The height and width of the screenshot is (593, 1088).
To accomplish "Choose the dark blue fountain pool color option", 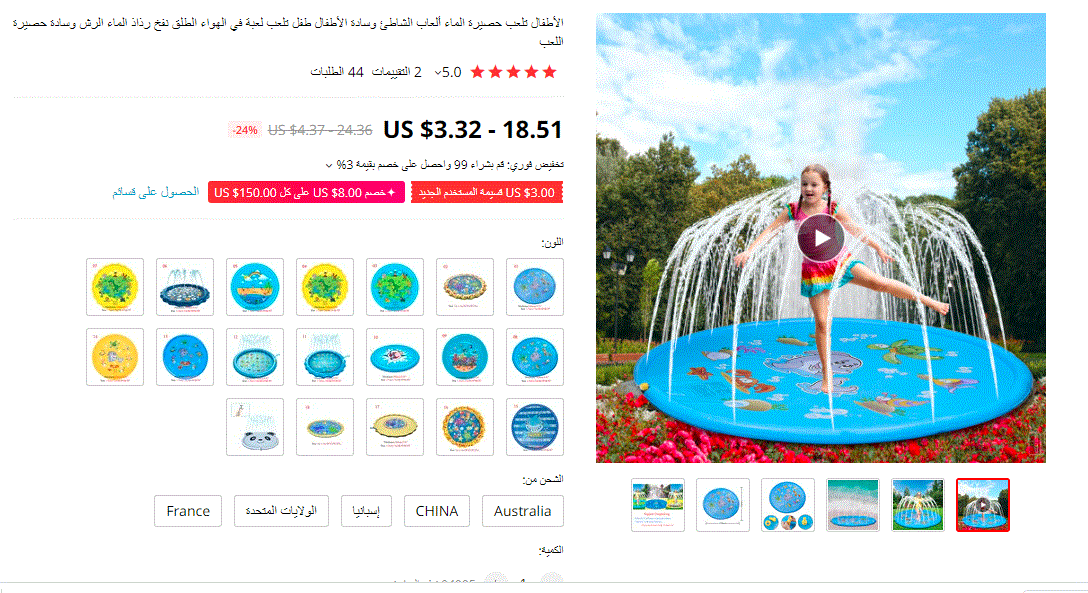I will (x=185, y=286).
